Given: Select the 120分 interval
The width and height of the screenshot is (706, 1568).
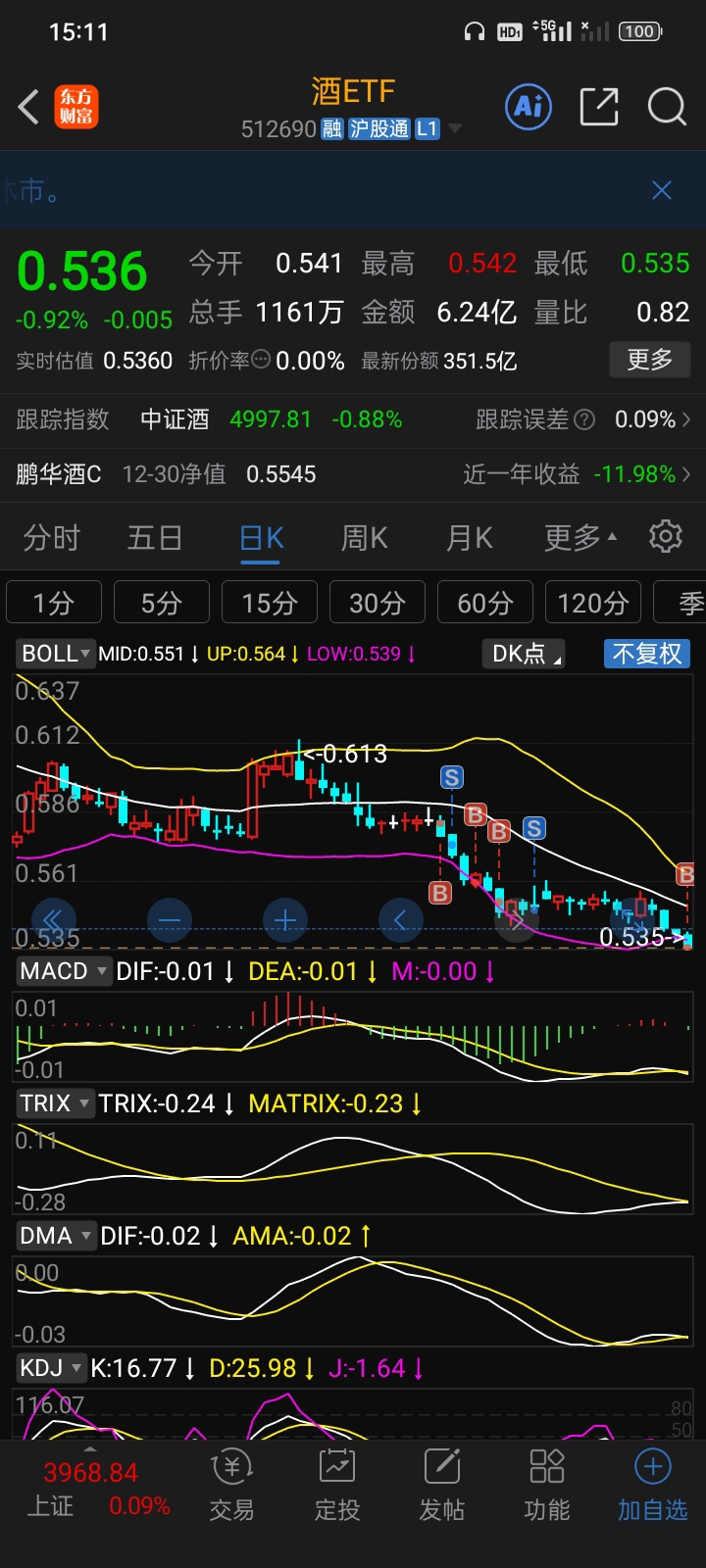Looking at the screenshot, I should 593,603.
